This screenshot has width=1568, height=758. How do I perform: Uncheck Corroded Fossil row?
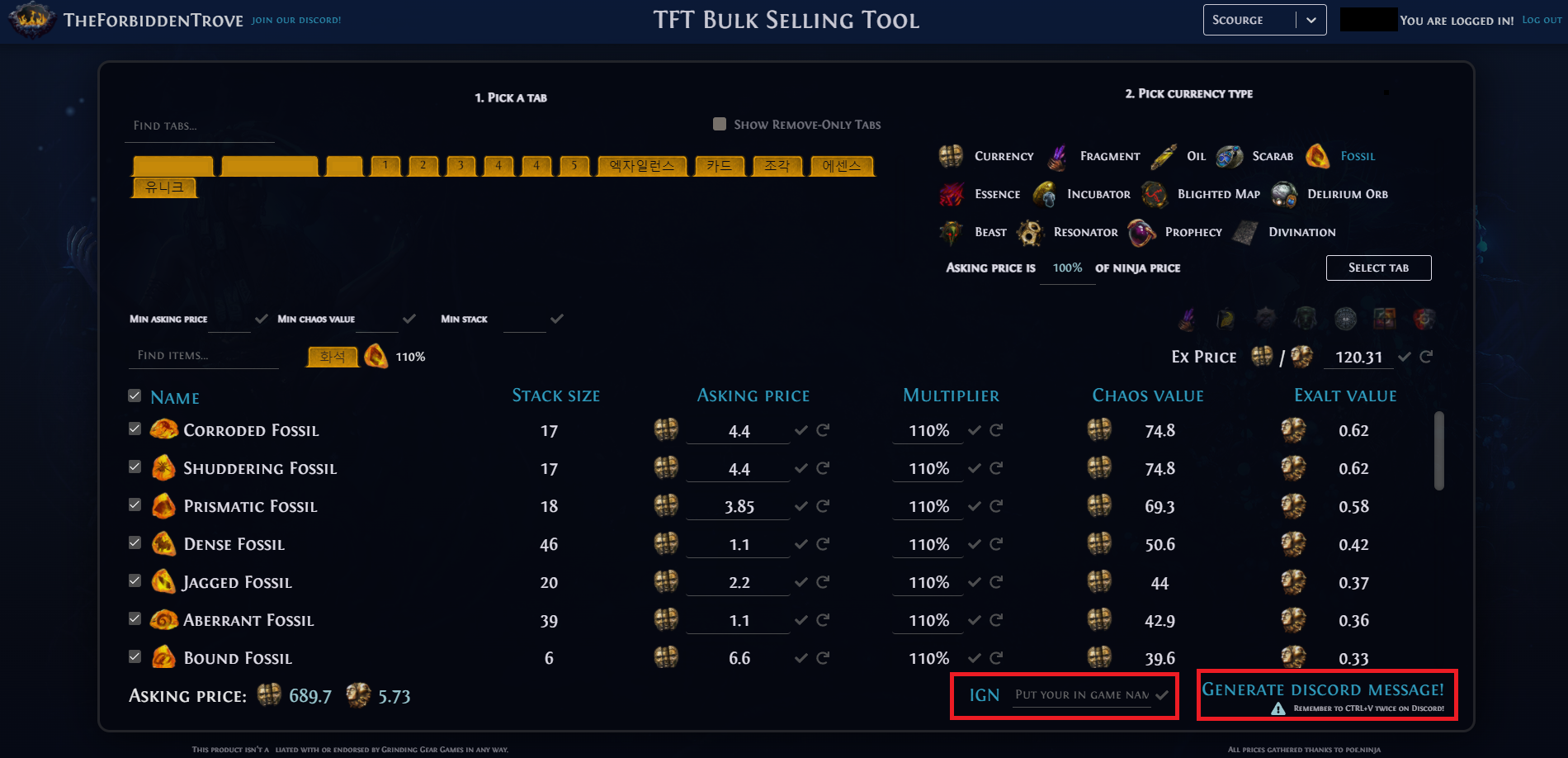[135, 429]
